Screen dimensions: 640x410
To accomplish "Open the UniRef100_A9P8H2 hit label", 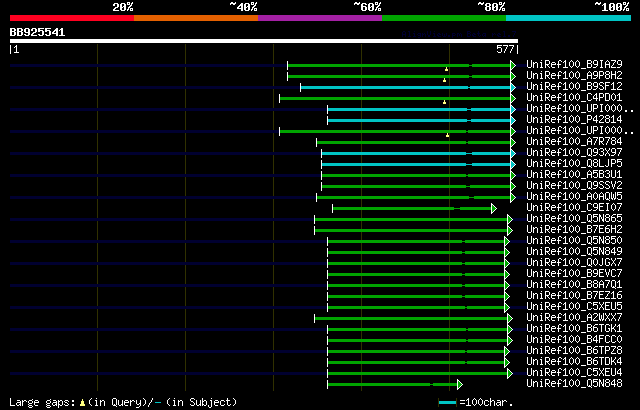I will tap(574, 75).
